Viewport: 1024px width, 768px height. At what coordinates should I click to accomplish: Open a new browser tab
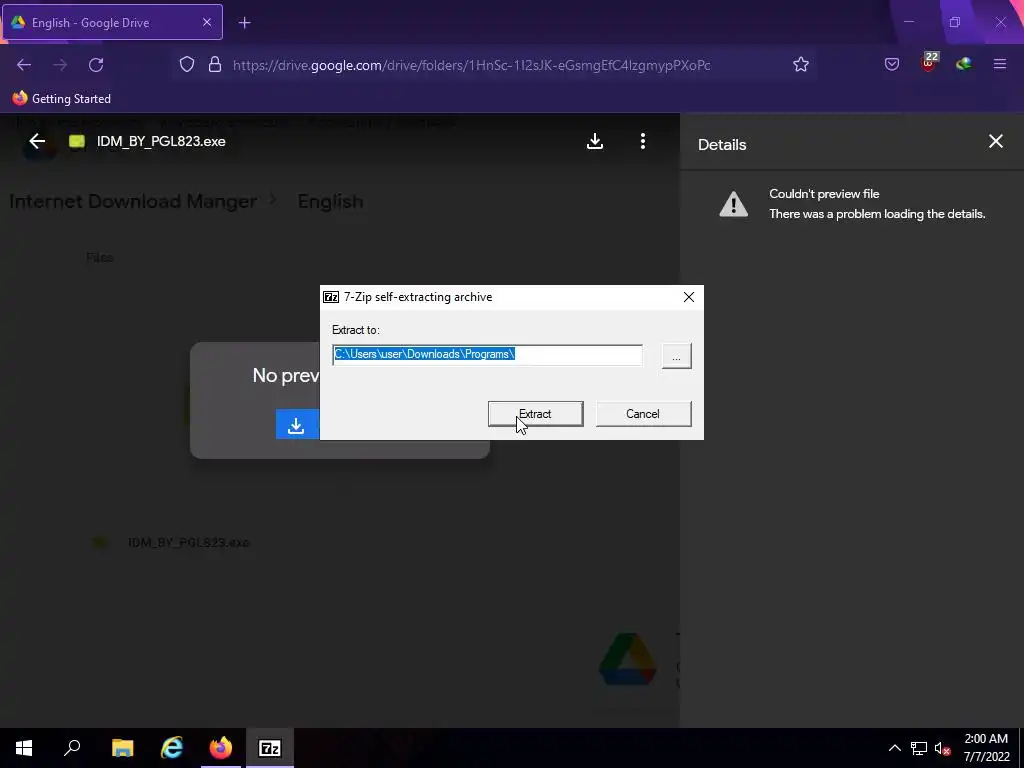[244, 23]
